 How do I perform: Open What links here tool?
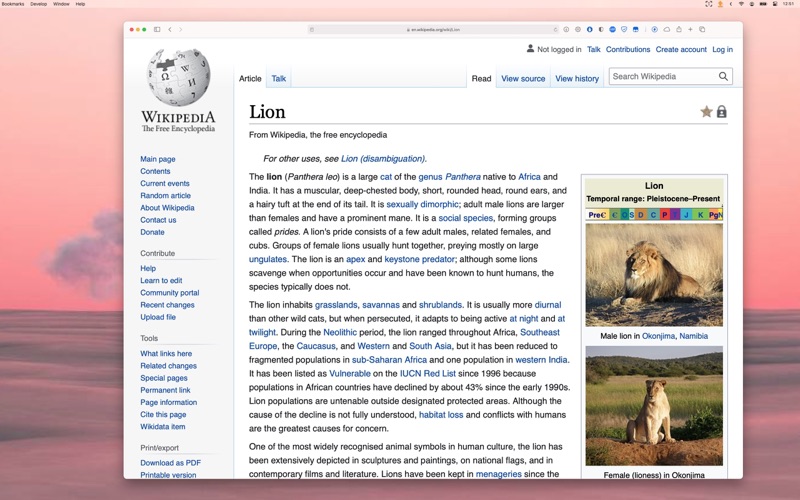tap(166, 354)
